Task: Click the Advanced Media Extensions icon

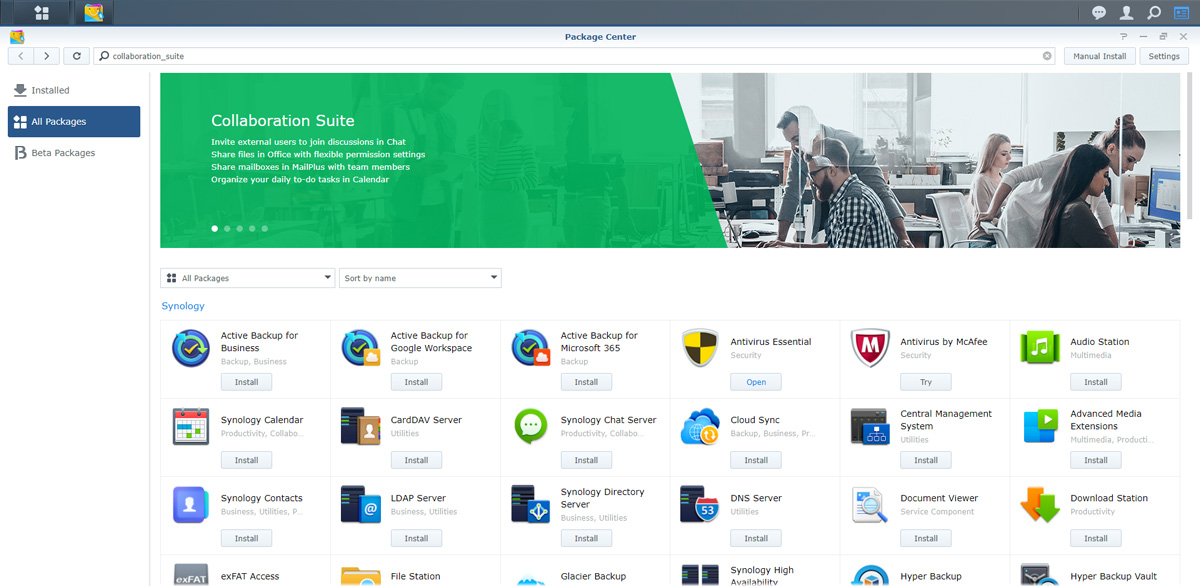Action: coord(1040,427)
